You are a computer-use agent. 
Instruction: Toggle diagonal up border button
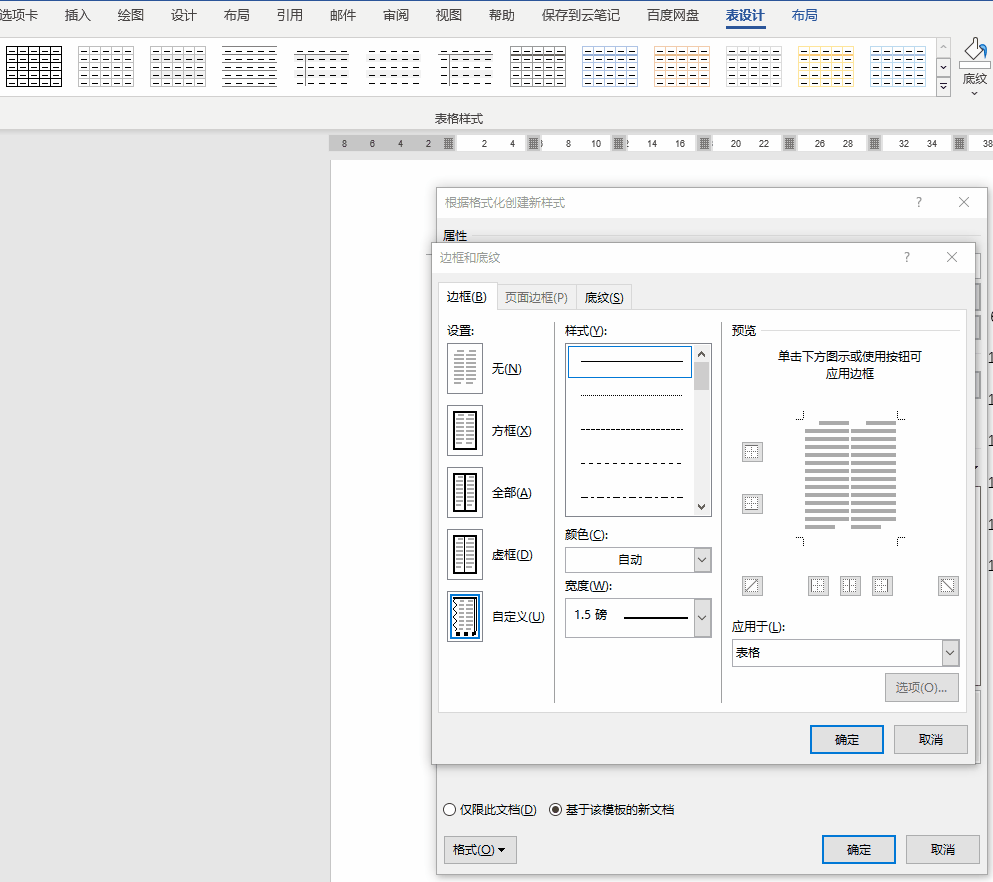point(752,586)
